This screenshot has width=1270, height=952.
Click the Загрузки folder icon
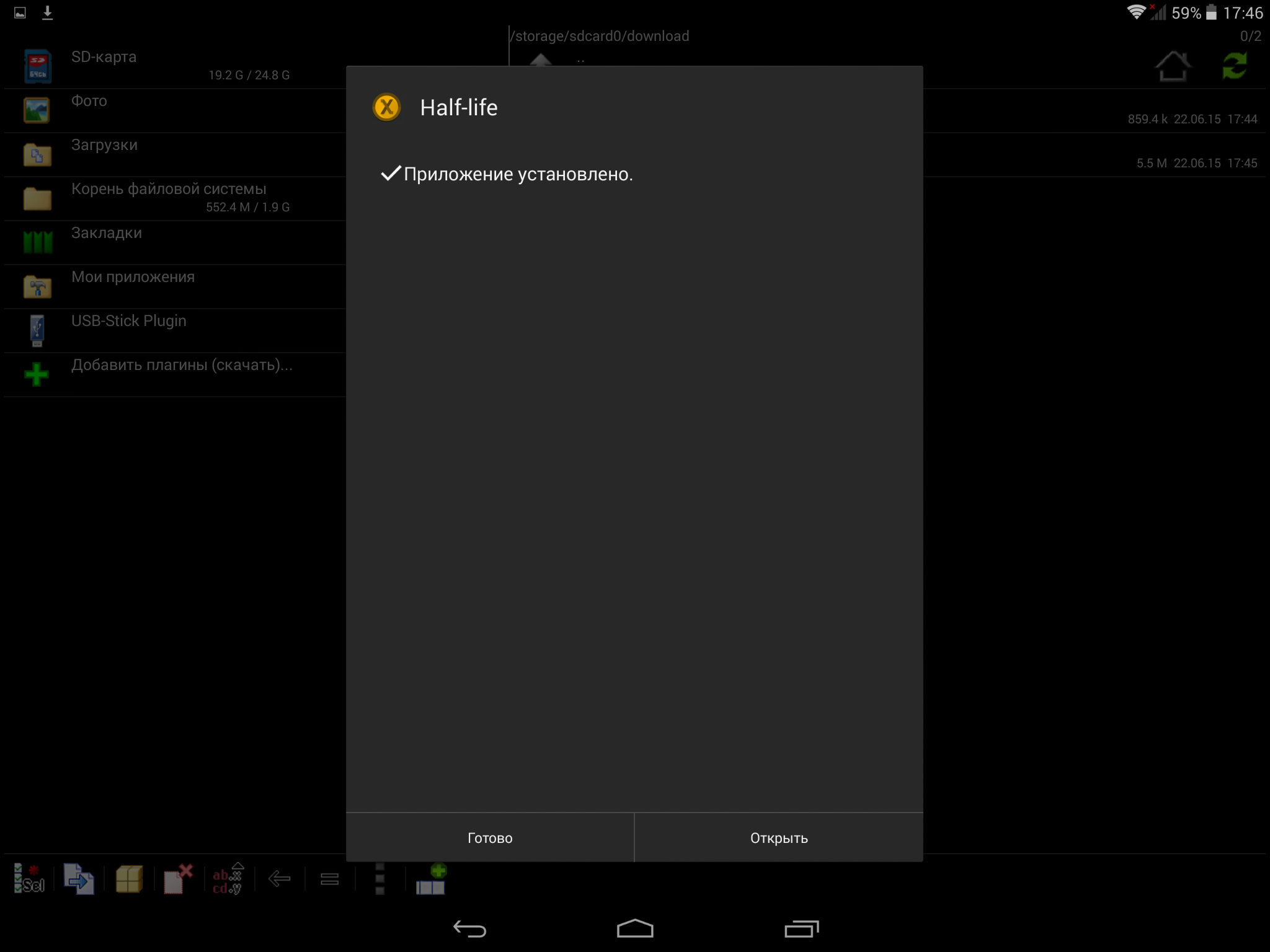[37, 154]
